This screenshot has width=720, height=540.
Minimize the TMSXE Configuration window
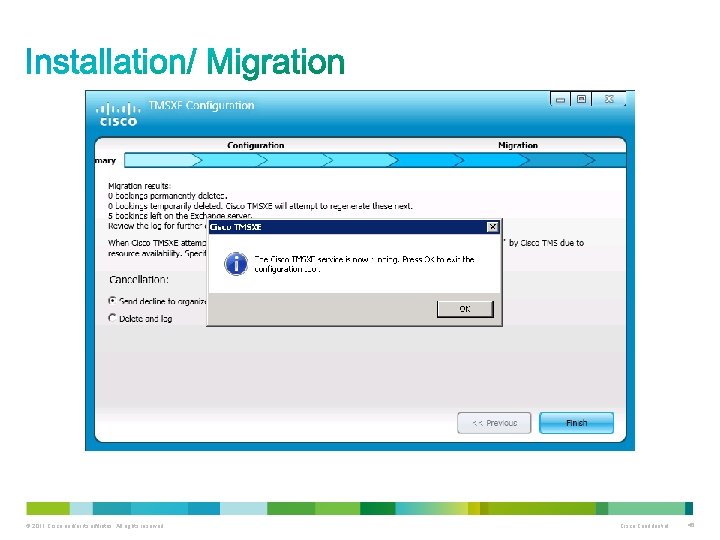[x=560, y=99]
